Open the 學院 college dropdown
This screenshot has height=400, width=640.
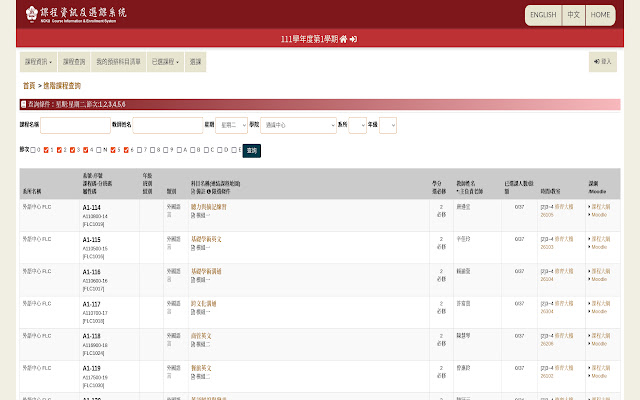coord(298,125)
